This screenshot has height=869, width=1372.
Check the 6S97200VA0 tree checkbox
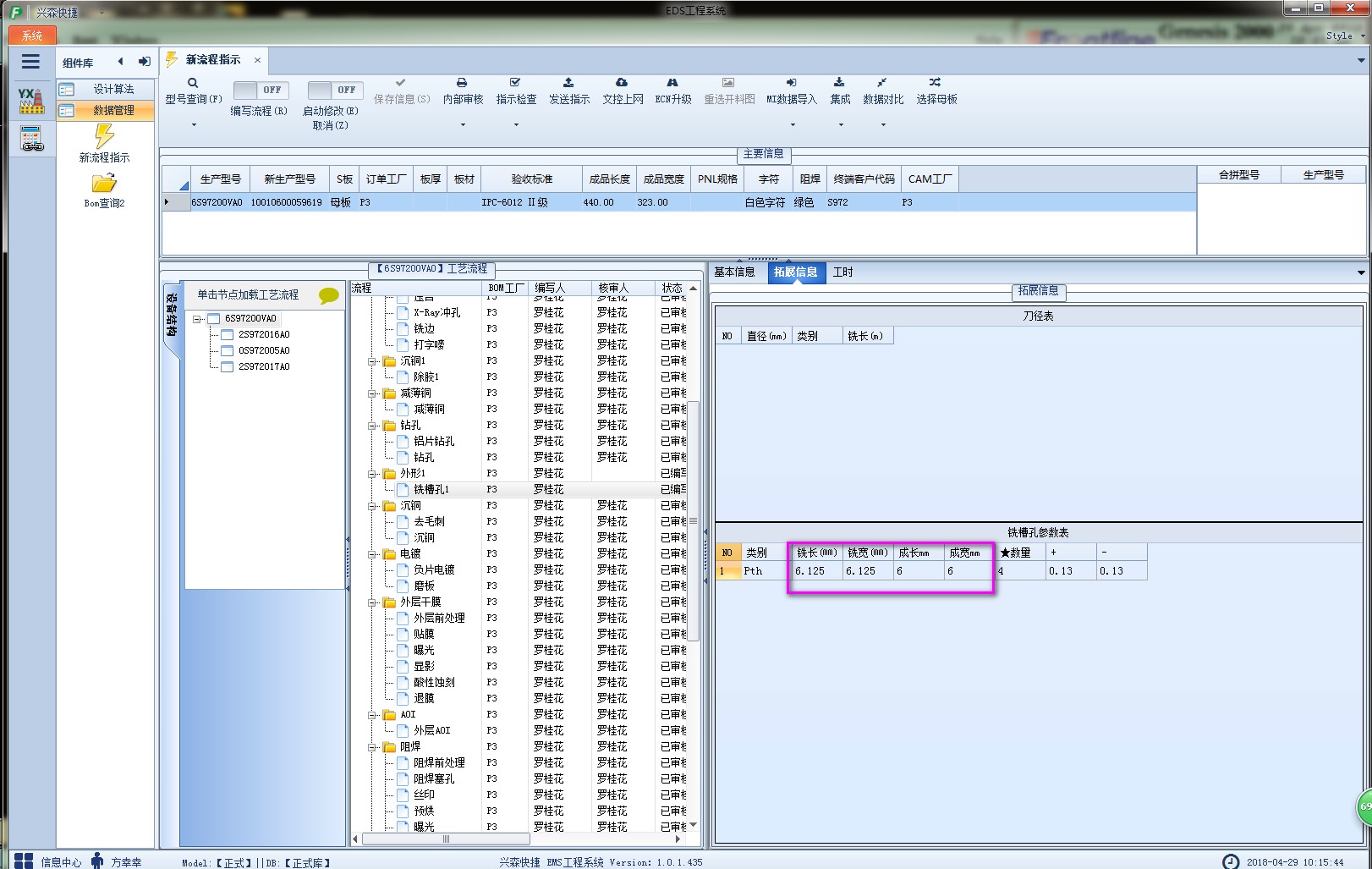click(214, 319)
